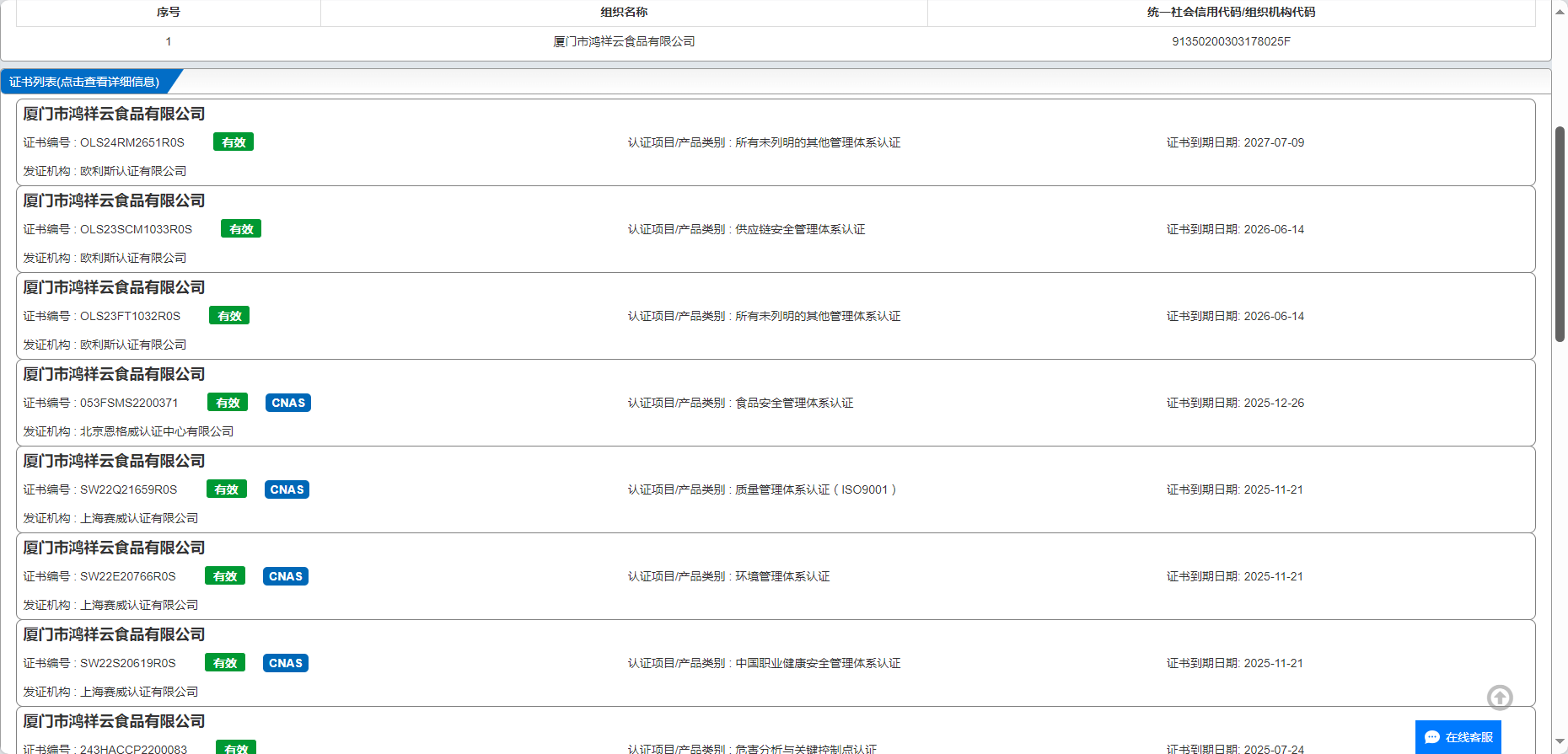The image size is (1568, 754).
Task: Click the 统一社会信用代码 column header
Action: tap(1231, 13)
